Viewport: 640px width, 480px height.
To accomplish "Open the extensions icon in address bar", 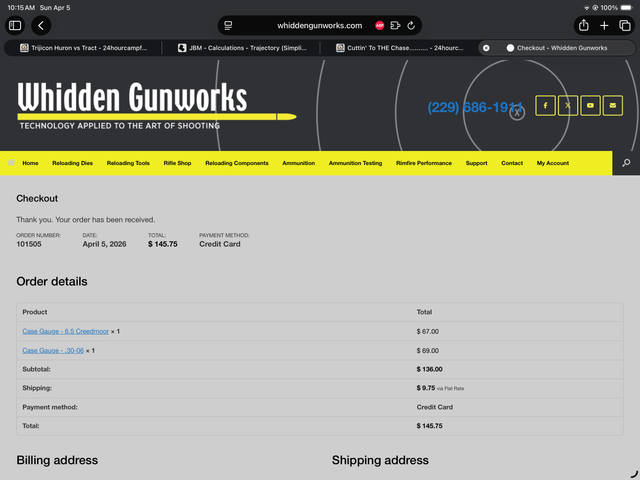I will (x=395, y=25).
